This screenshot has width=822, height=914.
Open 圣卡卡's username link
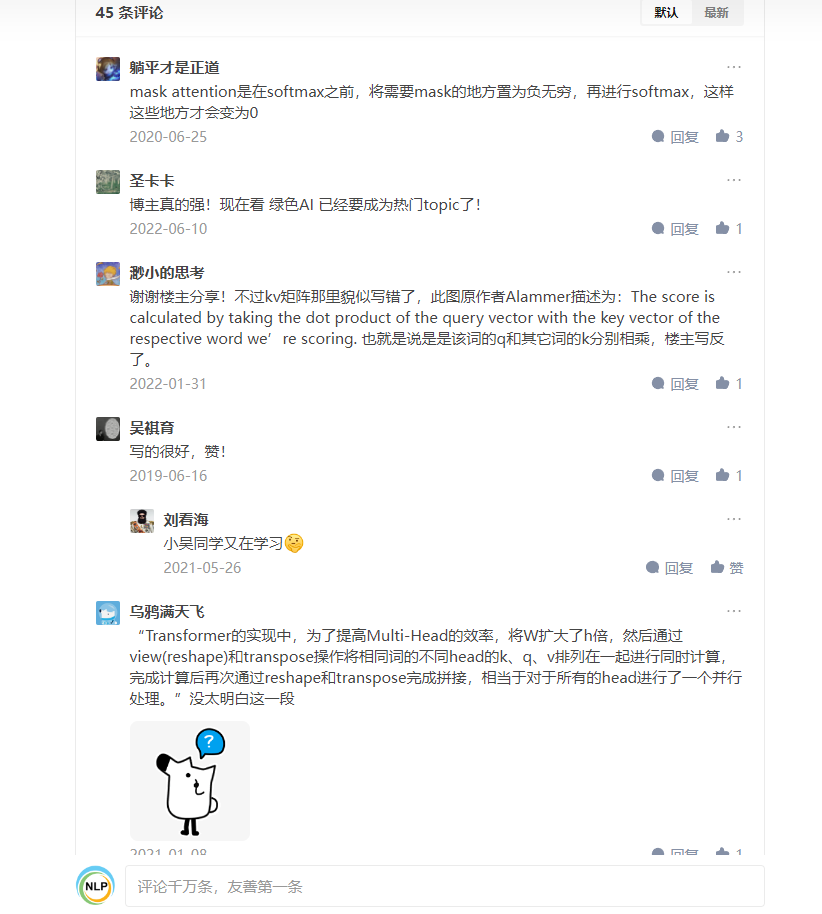tap(152, 181)
